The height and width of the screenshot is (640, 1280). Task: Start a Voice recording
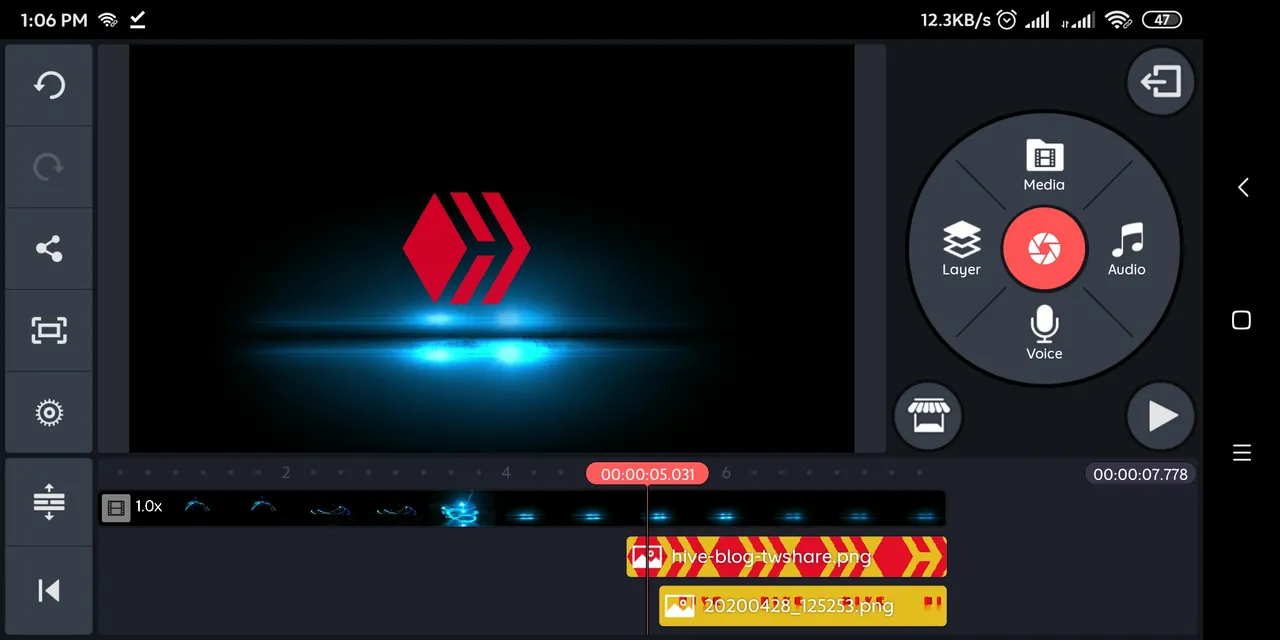tap(1044, 333)
